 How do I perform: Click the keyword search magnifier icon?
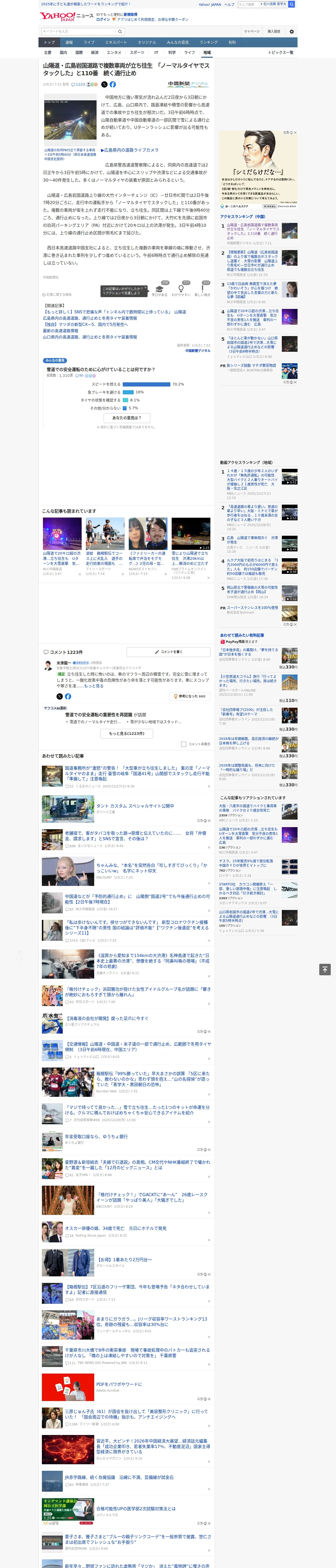[120, 31]
